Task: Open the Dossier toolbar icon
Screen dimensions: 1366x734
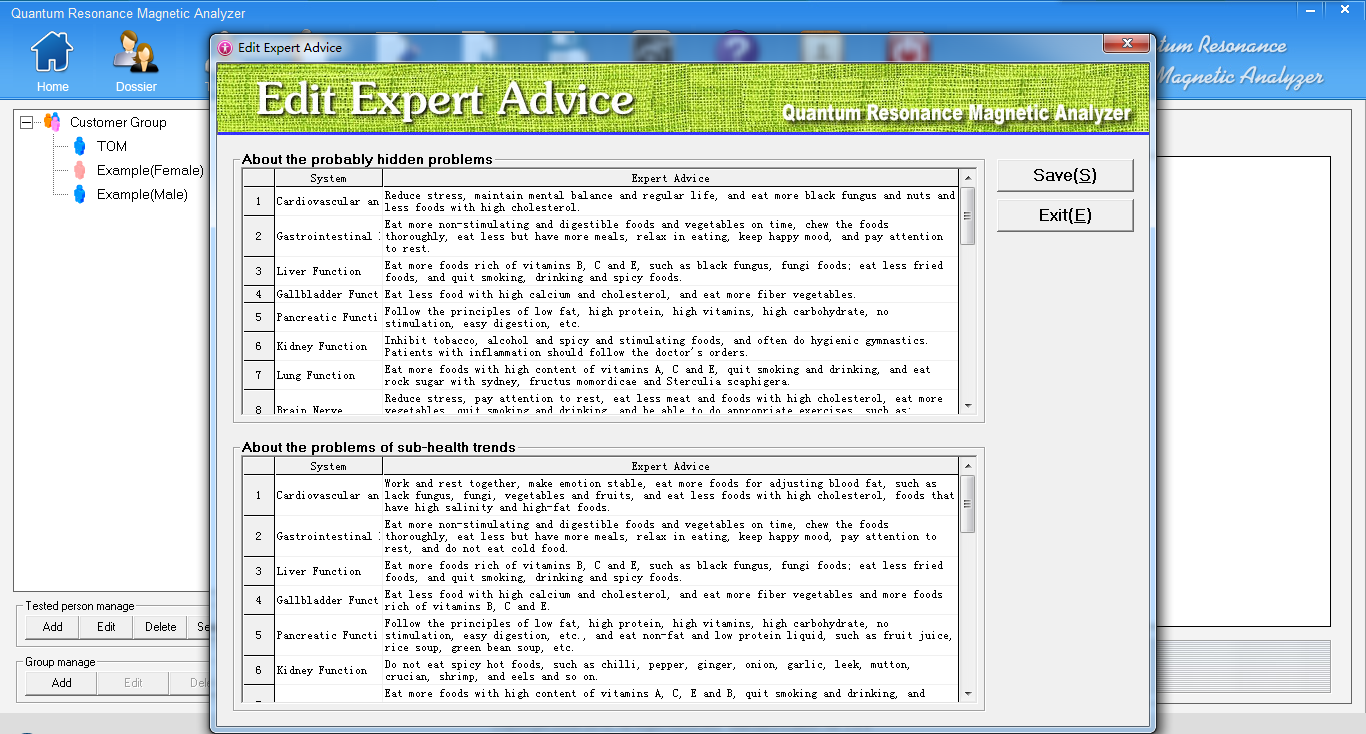Action: (x=136, y=51)
